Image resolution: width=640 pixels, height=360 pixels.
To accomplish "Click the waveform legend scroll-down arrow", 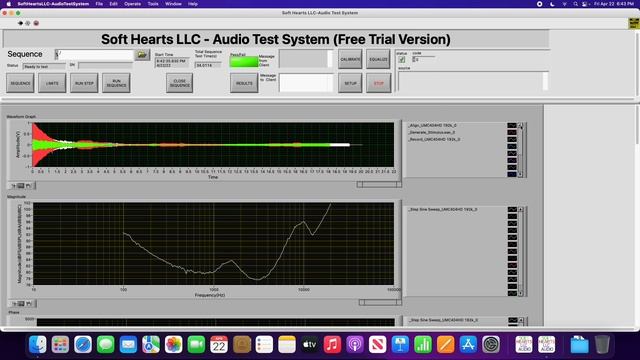I will [x=521, y=174].
